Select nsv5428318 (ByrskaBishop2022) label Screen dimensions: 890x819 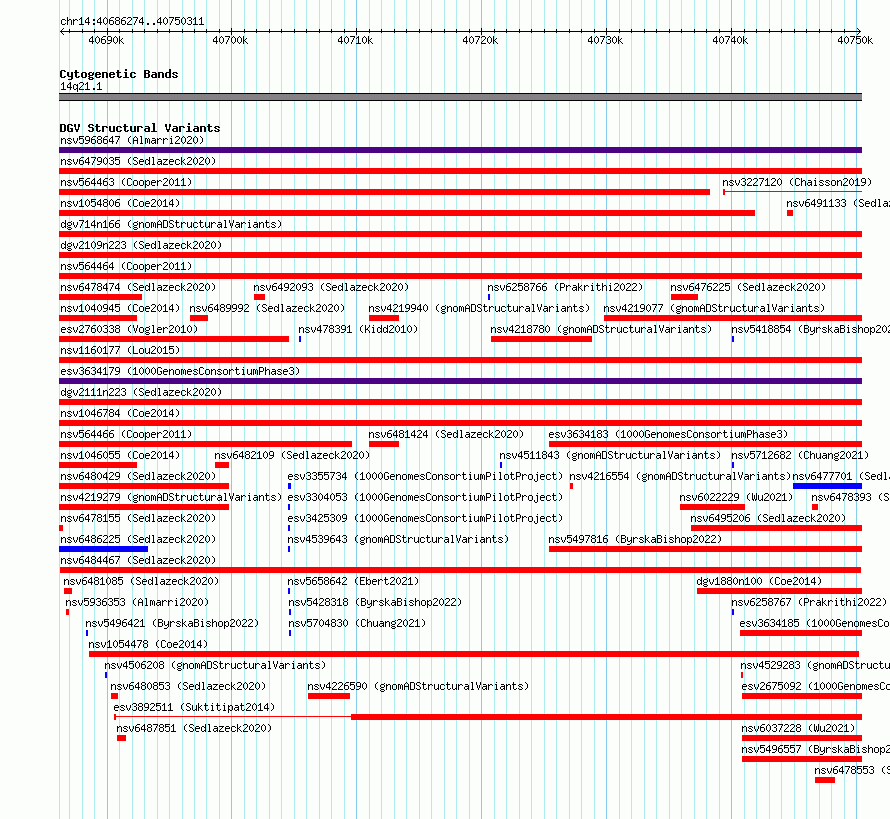(x=375, y=602)
